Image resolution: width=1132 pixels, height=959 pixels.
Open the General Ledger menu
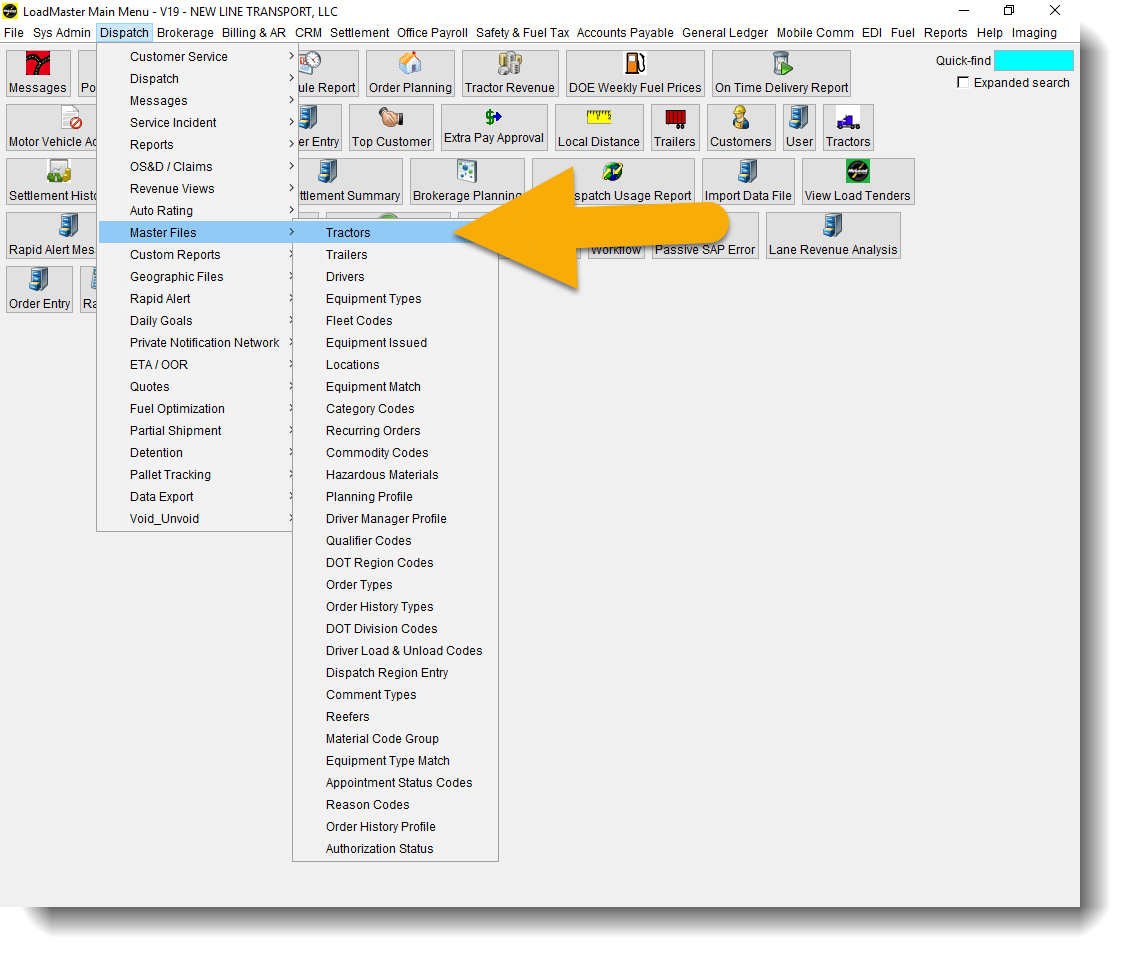coord(725,32)
